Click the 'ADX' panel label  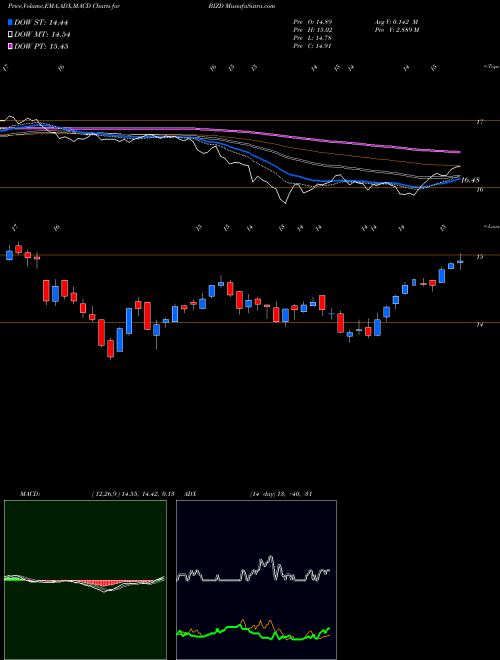point(190,494)
